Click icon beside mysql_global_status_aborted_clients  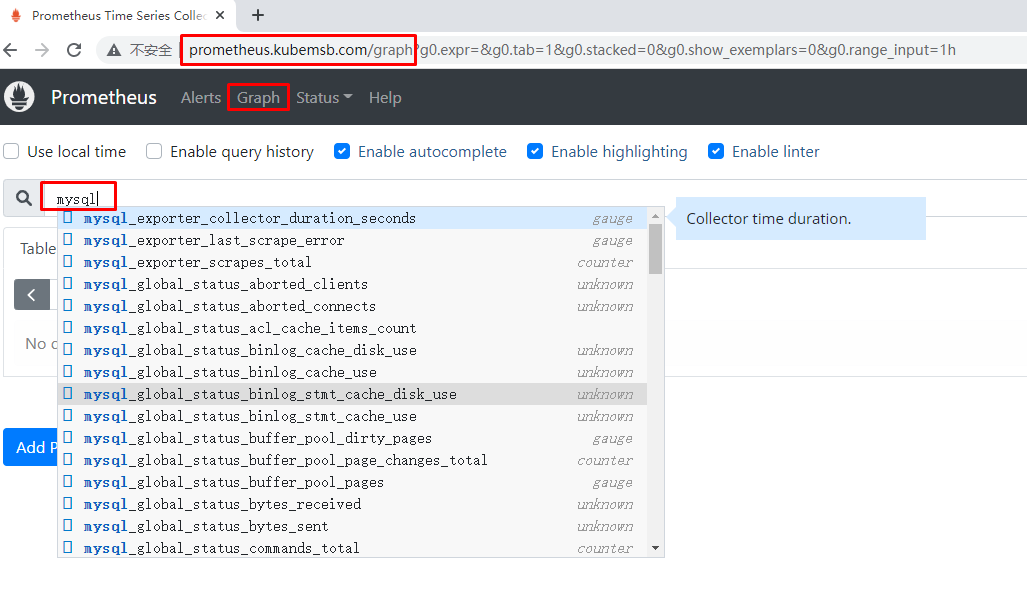[68, 284]
